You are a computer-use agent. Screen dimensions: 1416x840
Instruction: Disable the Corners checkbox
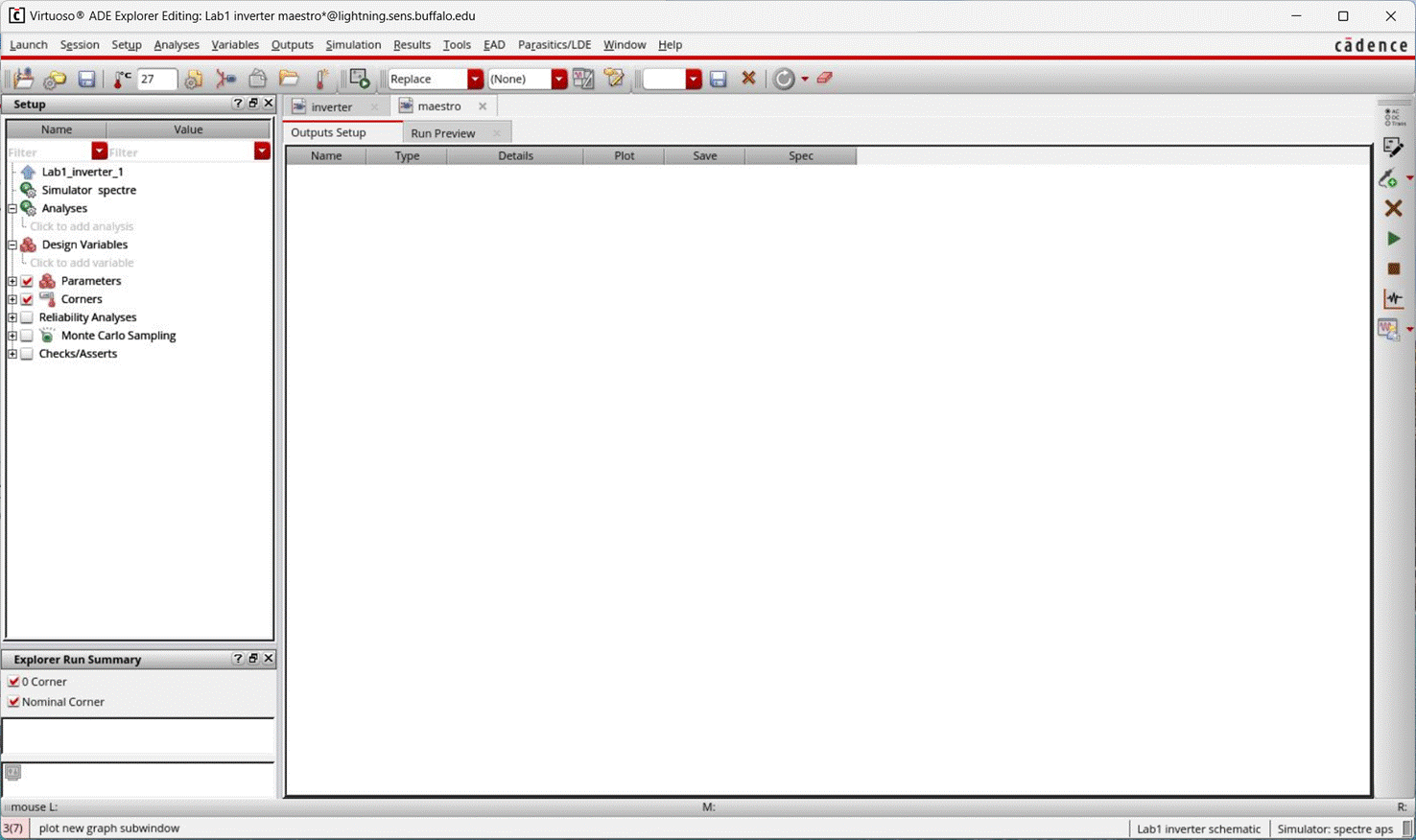26,299
